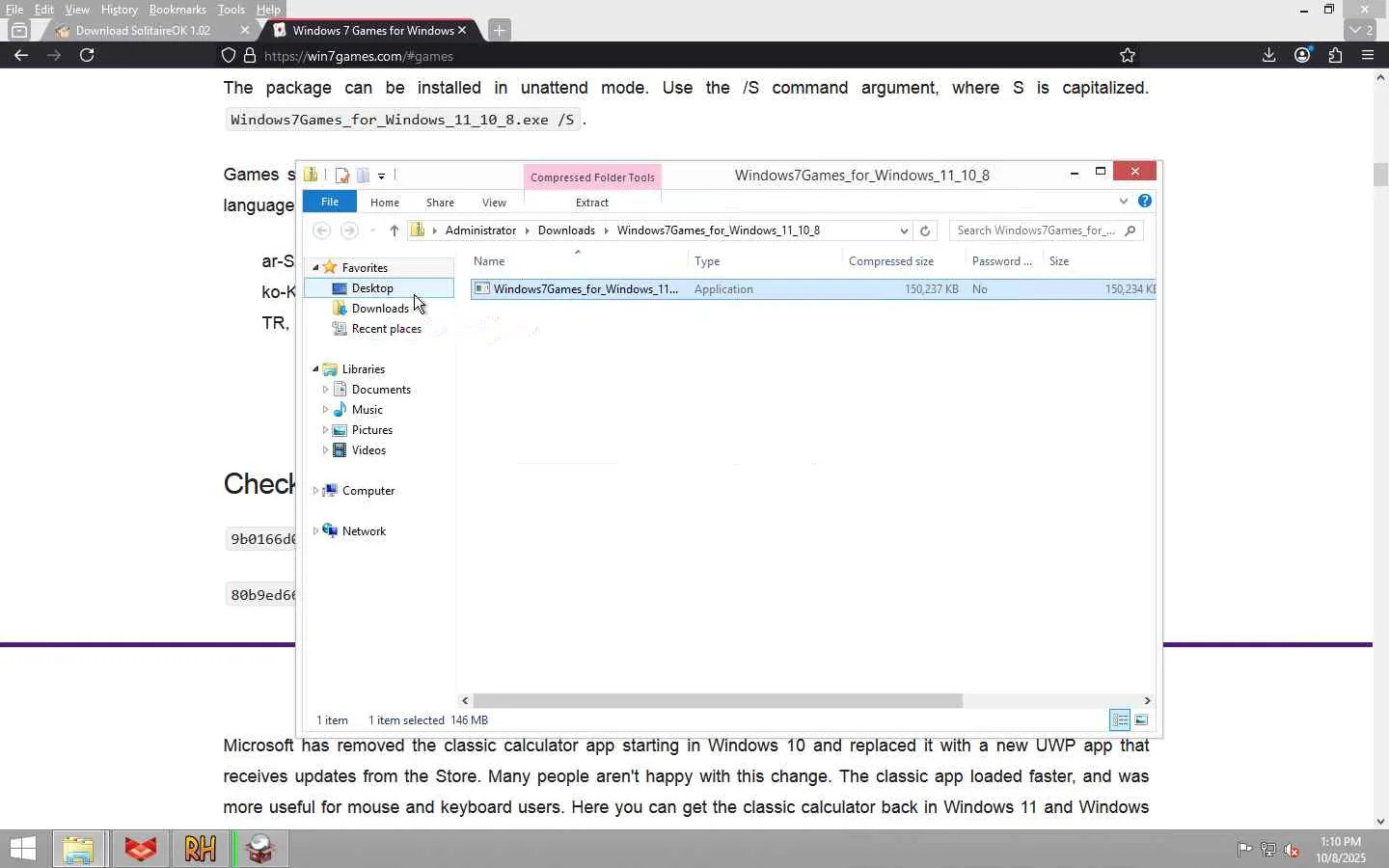Expand the Explorer ribbon chevron
Viewport: 1389px width, 868px height.
1124,201
